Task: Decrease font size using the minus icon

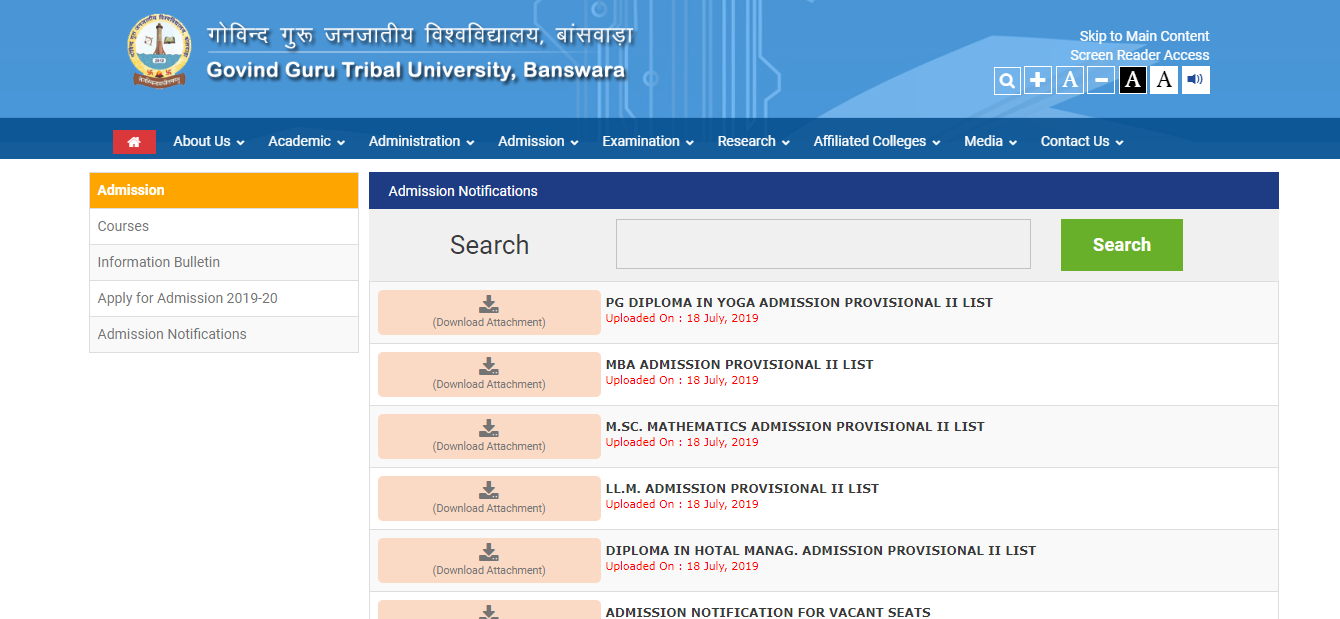Action: [x=1101, y=80]
